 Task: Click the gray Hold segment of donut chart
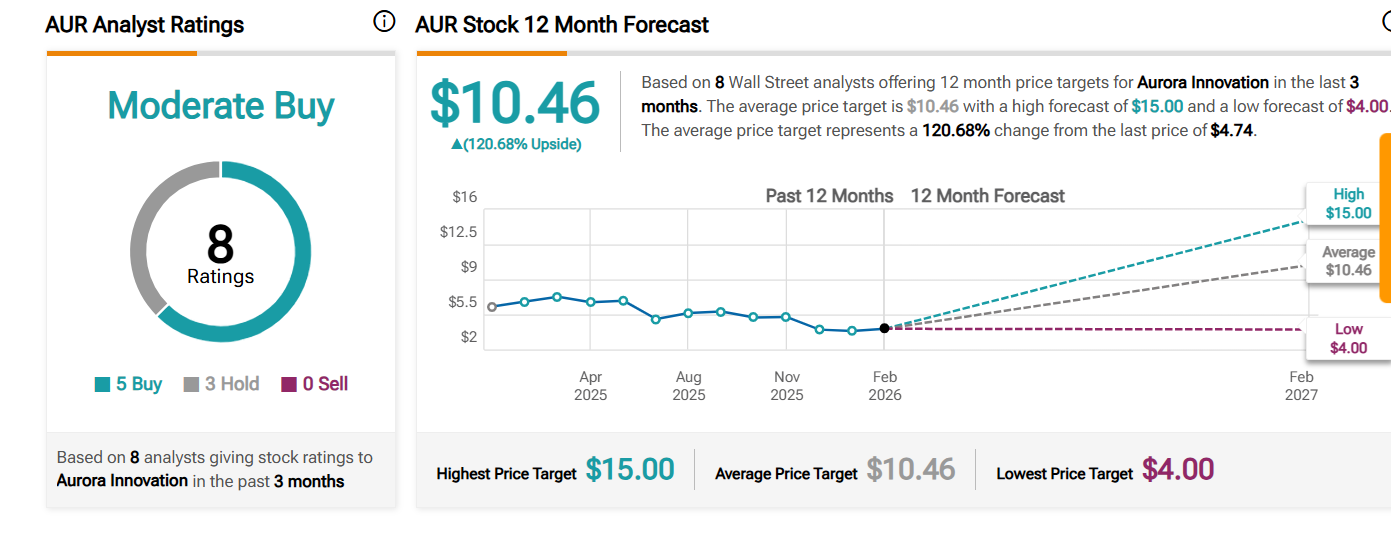(146, 238)
